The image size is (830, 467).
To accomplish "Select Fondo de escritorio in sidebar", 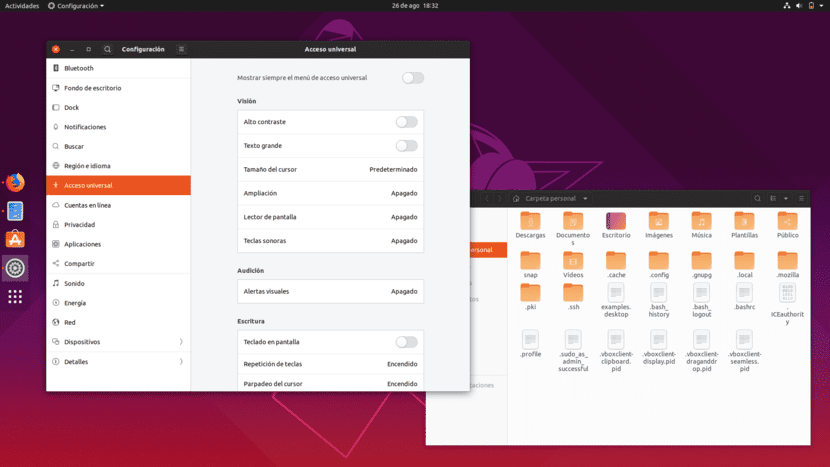I will click(x=118, y=88).
